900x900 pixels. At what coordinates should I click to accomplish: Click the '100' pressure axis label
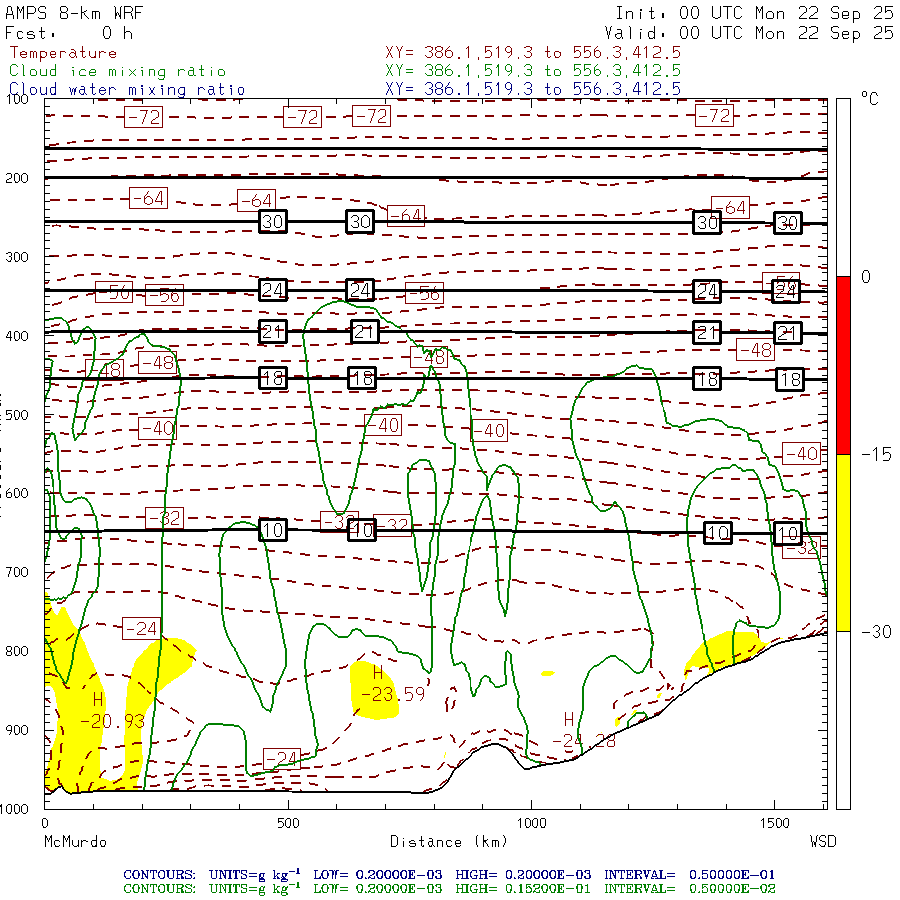pyautogui.click(x=17, y=99)
